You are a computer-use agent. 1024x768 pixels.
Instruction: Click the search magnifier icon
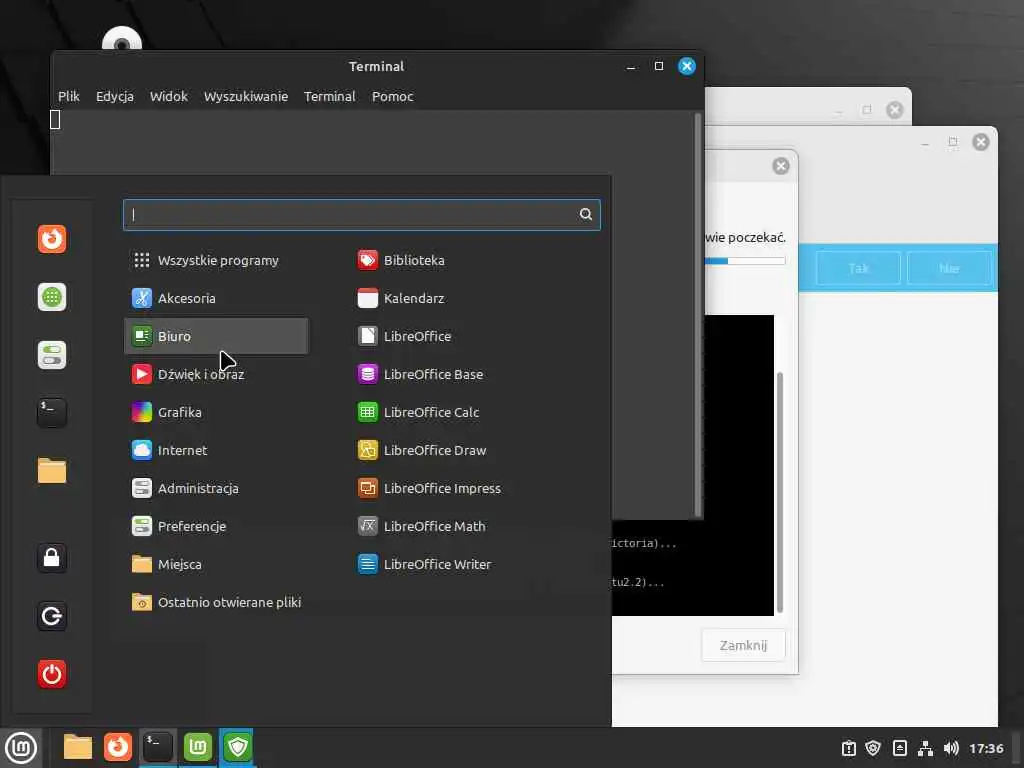(586, 214)
